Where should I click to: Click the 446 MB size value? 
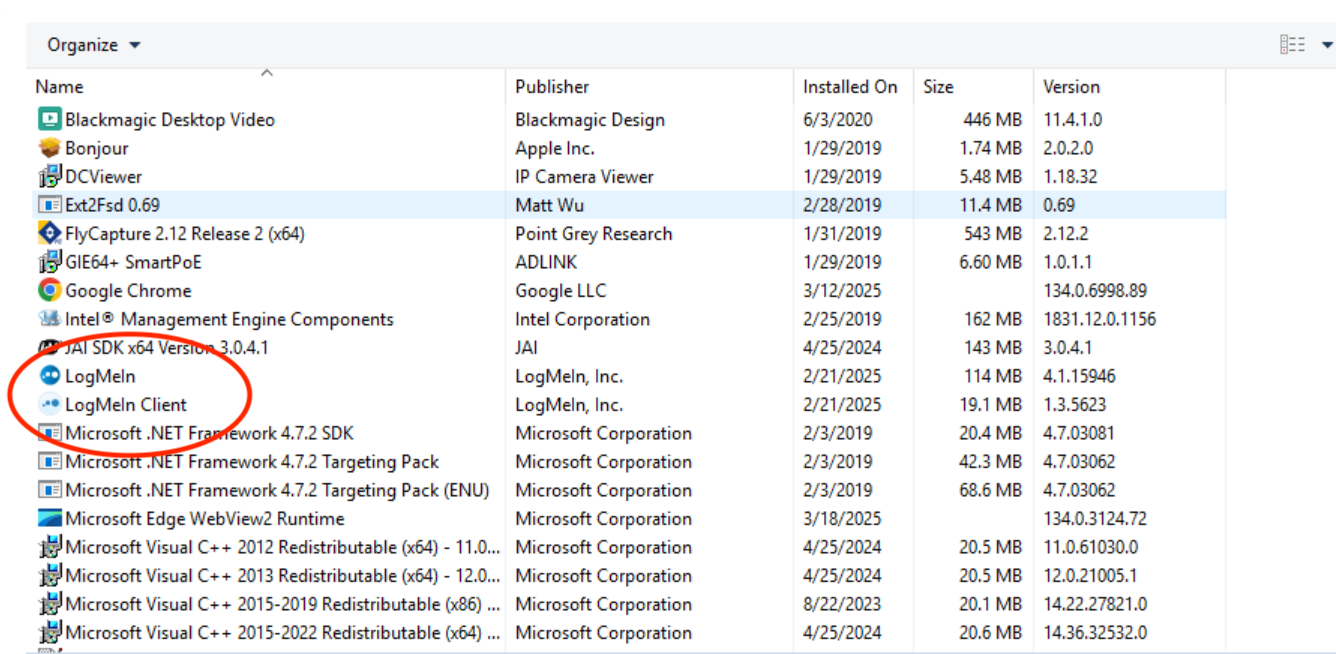tap(992, 119)
